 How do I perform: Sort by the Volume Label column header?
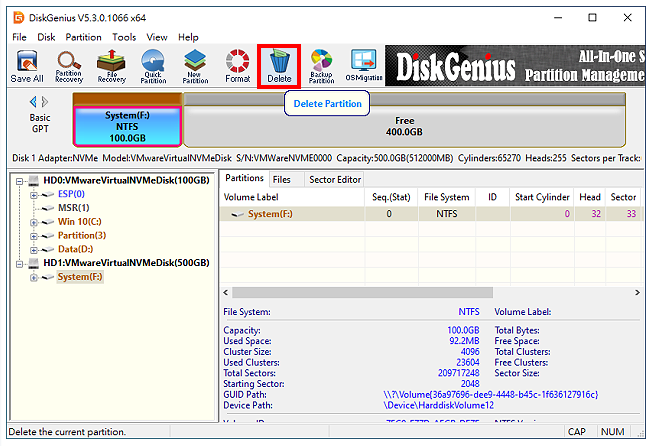click(x=292, y=197)
